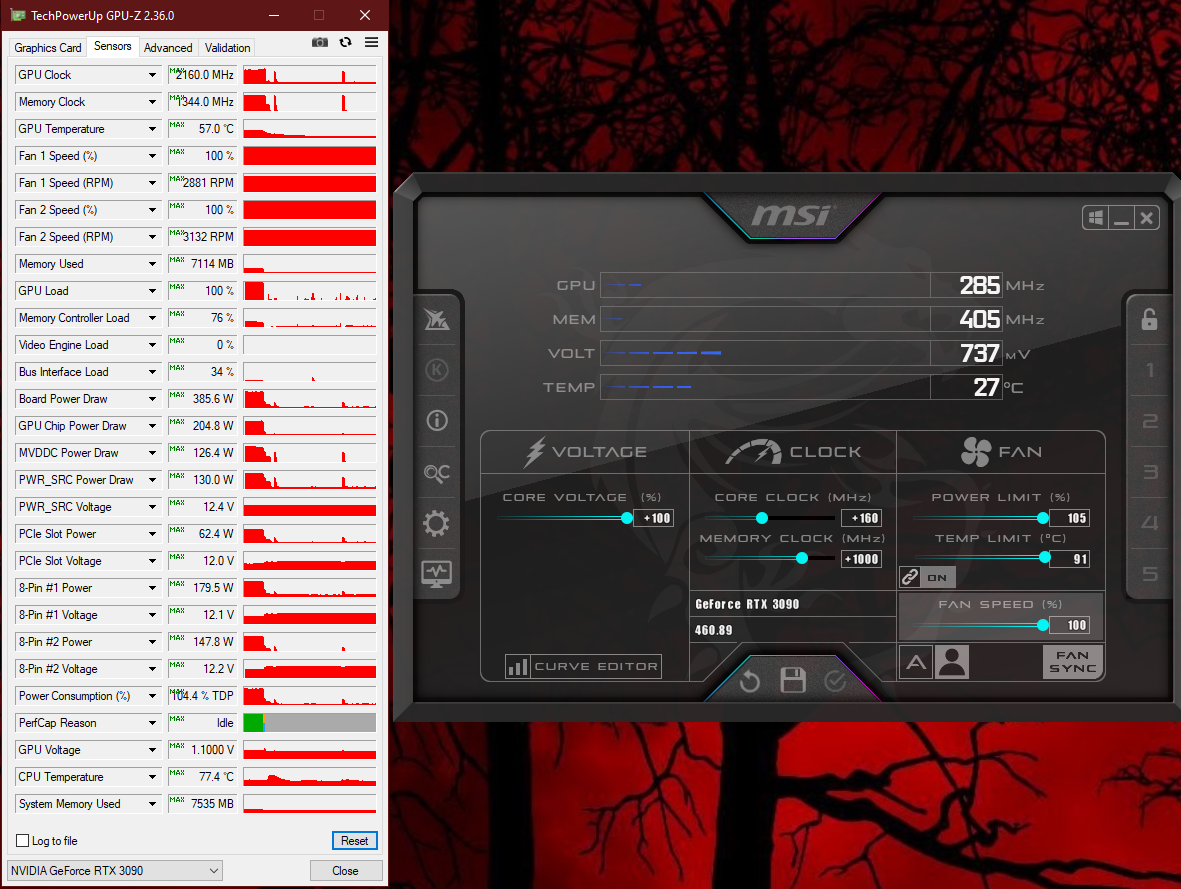Screen dimensions: 1181x889
Task: Open the Curve Editor
Action: point(584,667)
